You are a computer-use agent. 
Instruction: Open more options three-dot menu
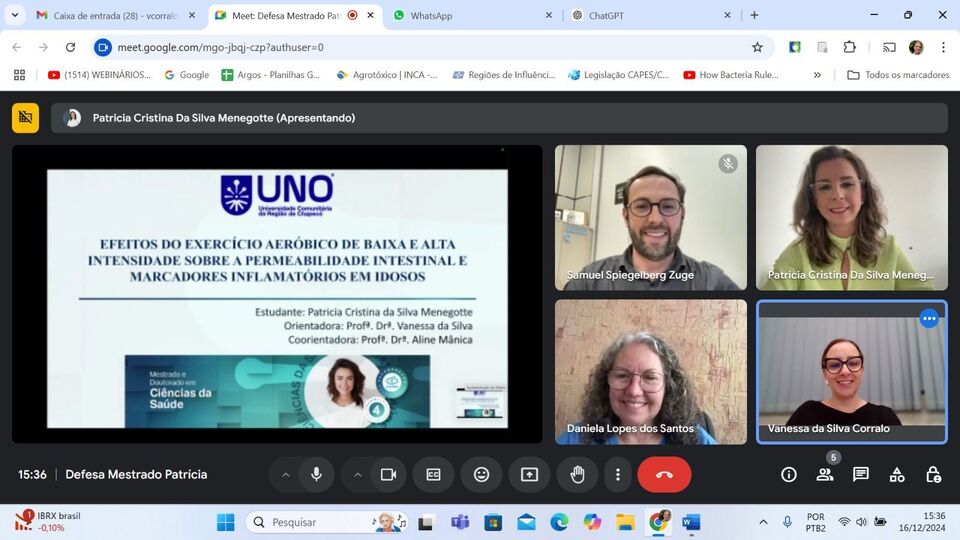click(618, 474)
